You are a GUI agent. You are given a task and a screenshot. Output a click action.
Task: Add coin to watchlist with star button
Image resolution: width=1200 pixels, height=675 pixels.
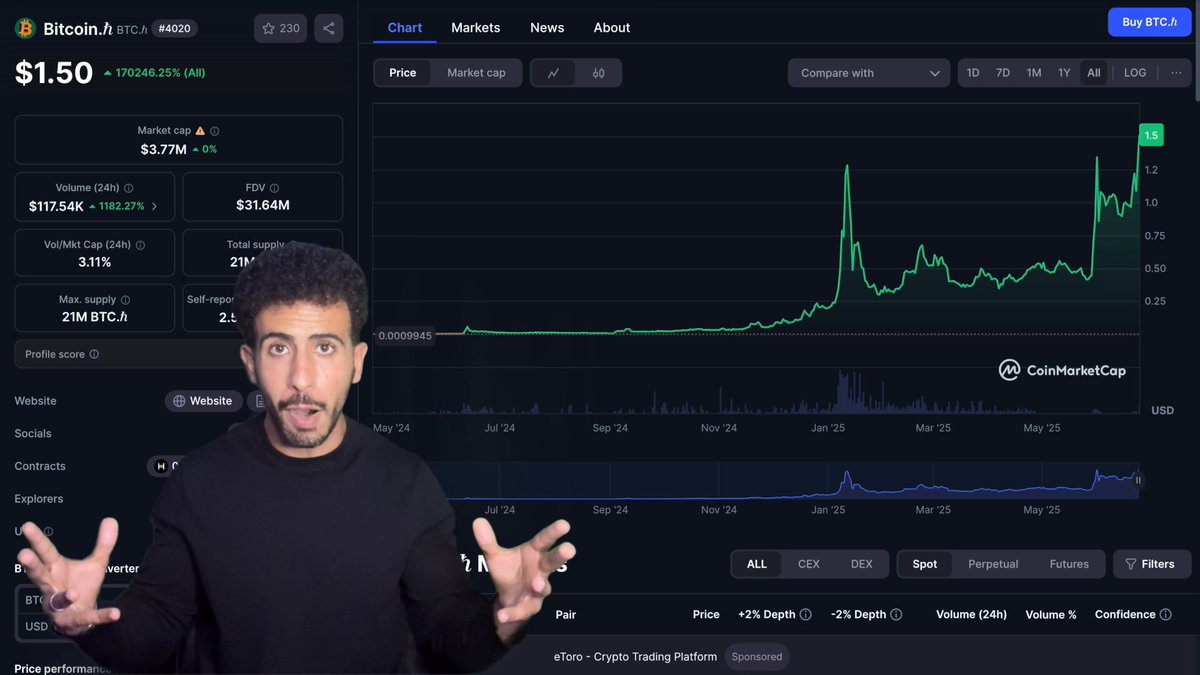(x=280, y=28)
